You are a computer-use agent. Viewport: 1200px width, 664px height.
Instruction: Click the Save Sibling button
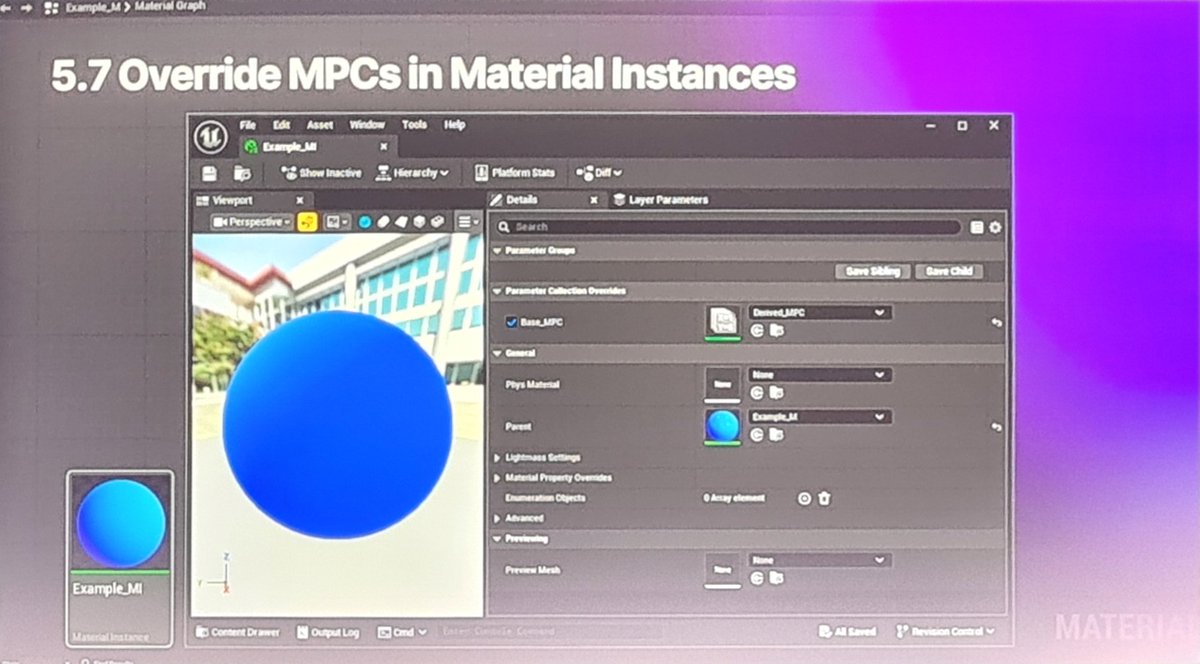click(873, 271)
